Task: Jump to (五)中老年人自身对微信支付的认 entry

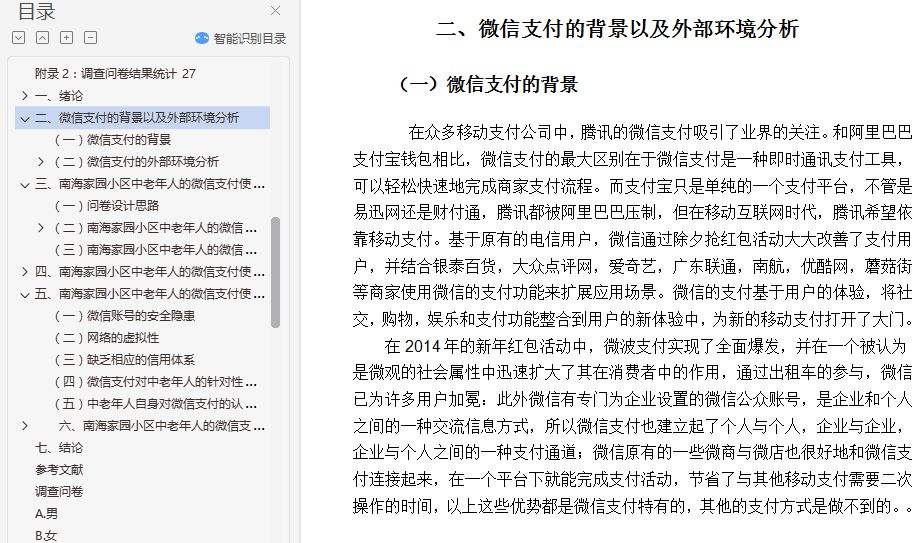Action: 155,404
